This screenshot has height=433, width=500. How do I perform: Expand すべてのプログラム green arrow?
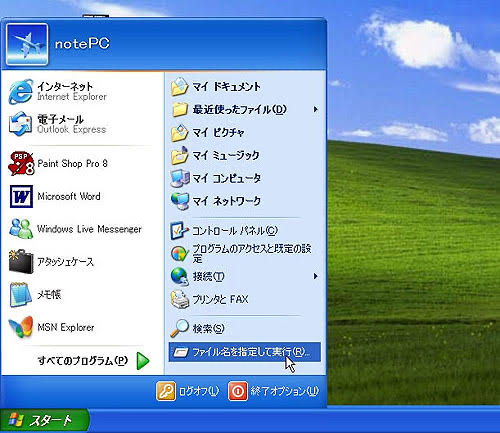tap(143, 361)
